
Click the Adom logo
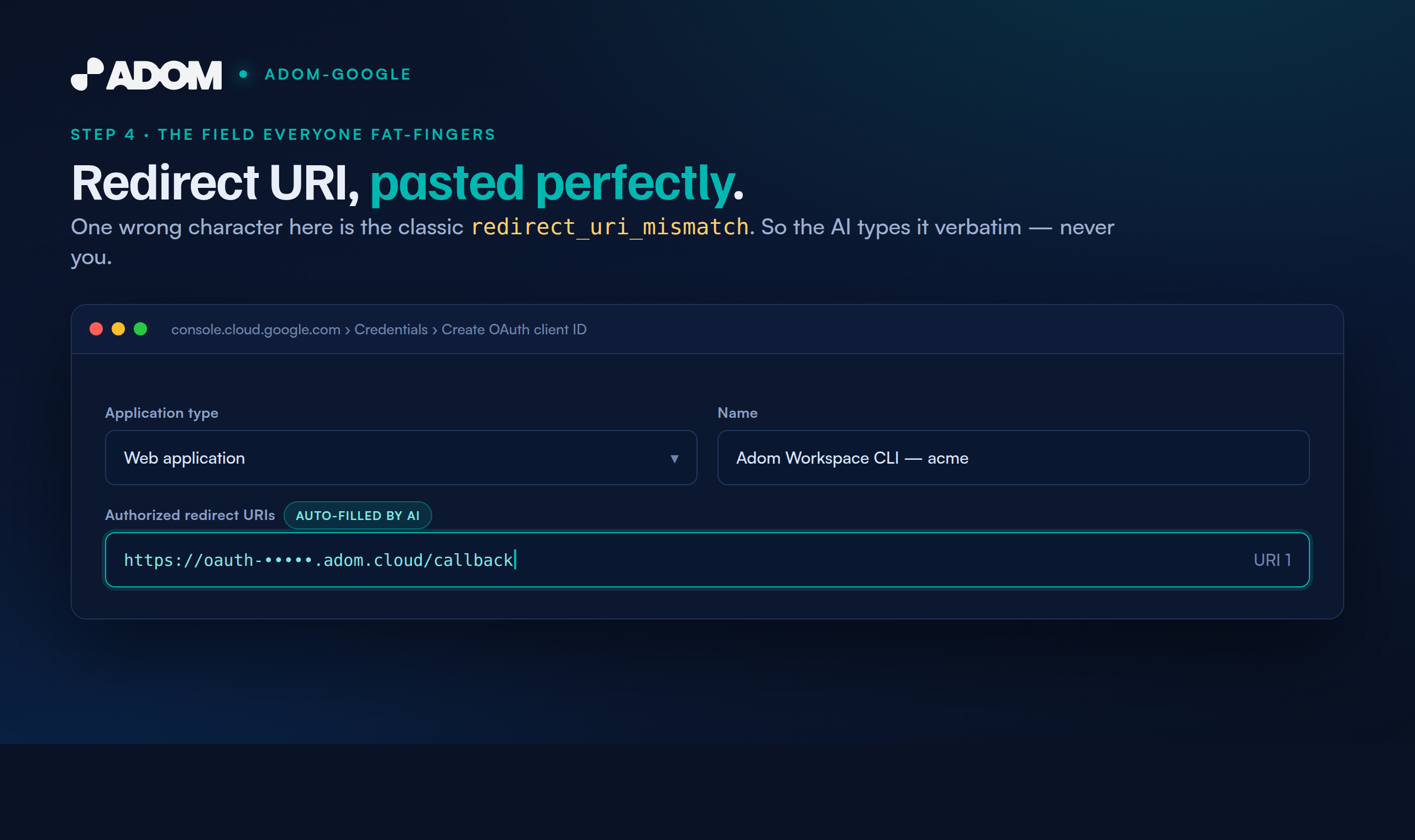(x=146, y=74)
